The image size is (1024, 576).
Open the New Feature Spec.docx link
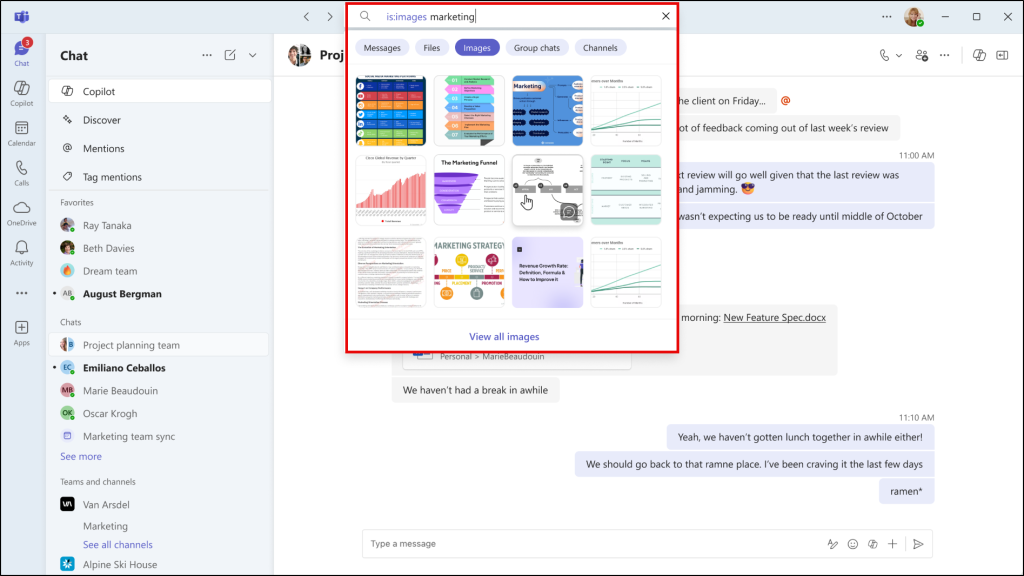coord(774,317)
